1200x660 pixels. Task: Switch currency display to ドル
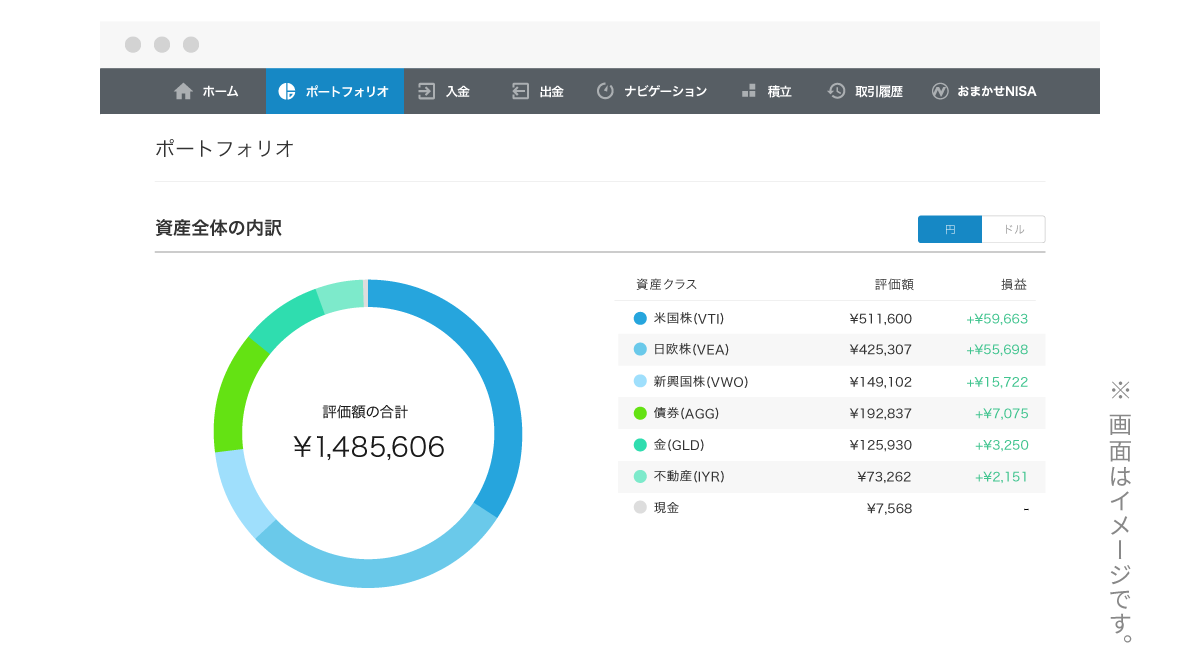pyautogui.click(x=1013, y=229)
